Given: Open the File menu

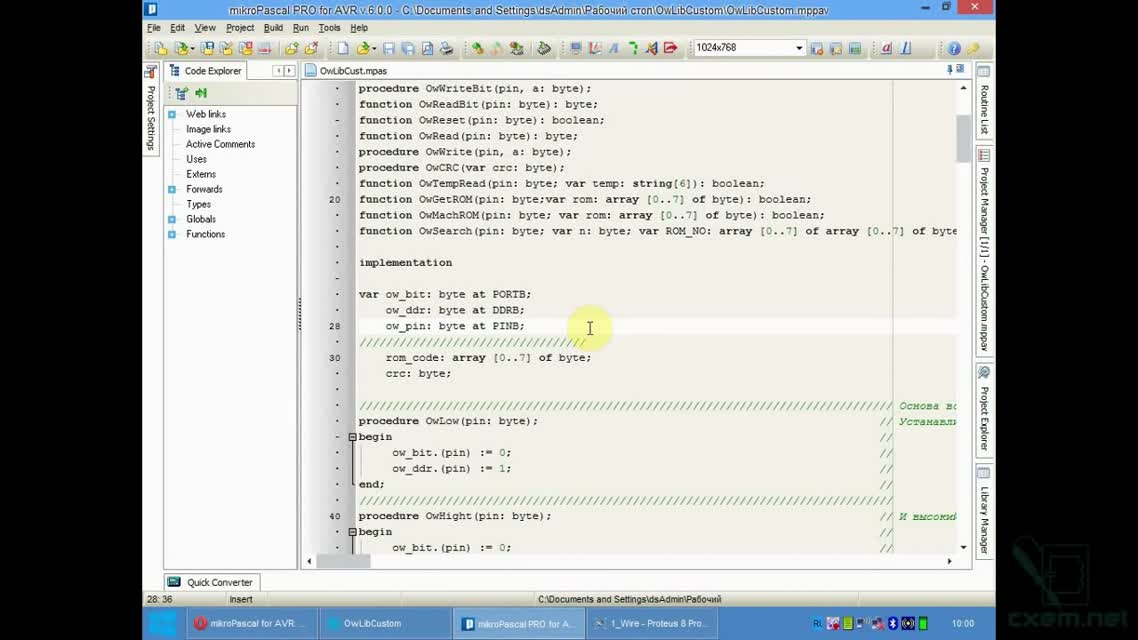Looking at the screenshot, I should (x=154, y=28).
